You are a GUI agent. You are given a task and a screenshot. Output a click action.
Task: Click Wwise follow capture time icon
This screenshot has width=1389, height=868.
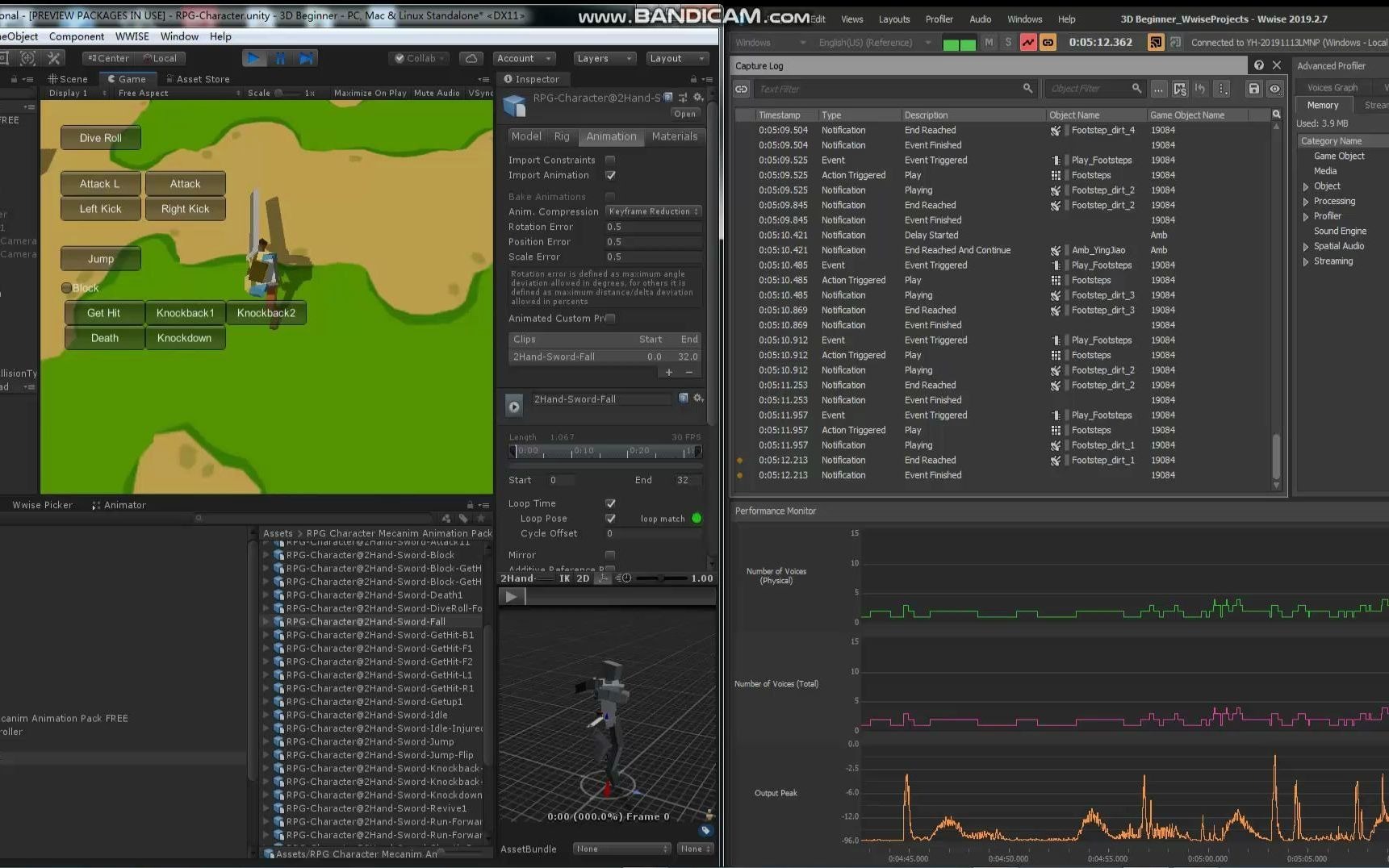(1048, 43)
